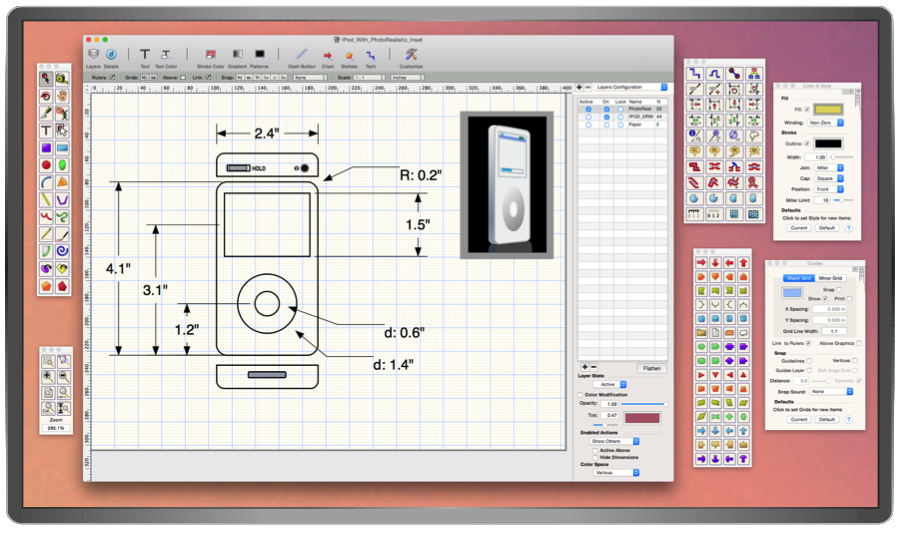
Task: Click the yellow Fill color swatch
Action: [828, 109]
